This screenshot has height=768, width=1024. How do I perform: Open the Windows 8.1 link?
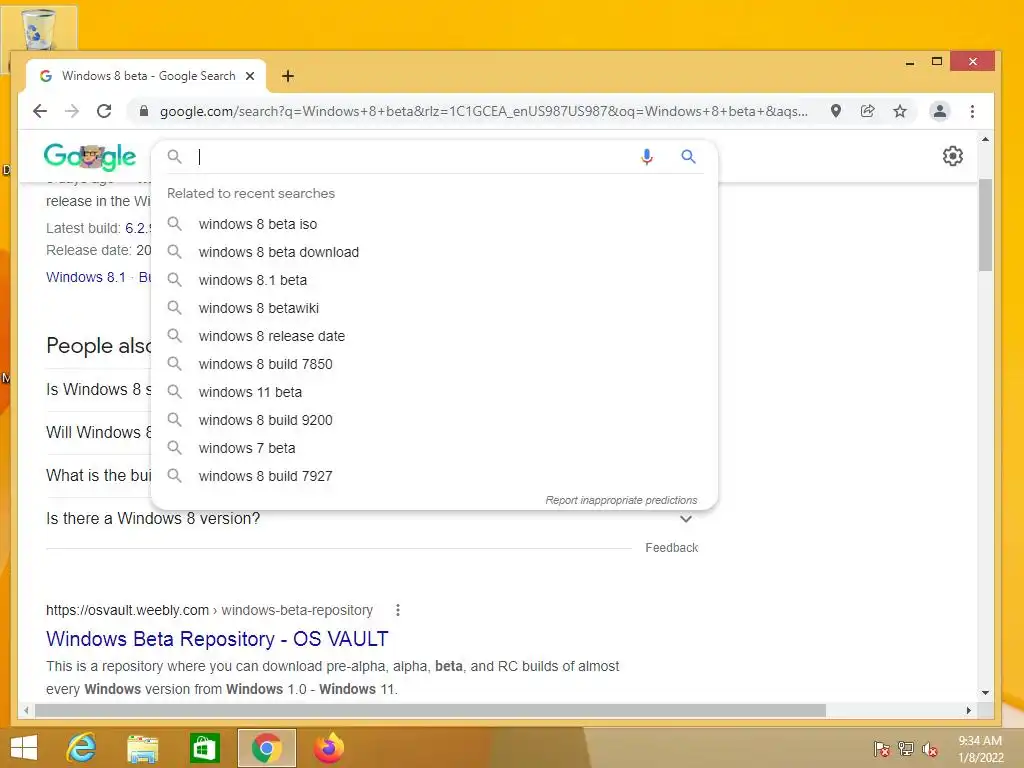(x=86, y=277)
